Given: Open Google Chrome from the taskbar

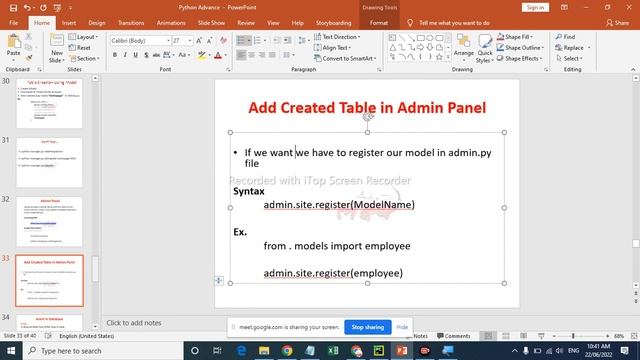Looking at the screenshot, I should coord(287,351).
